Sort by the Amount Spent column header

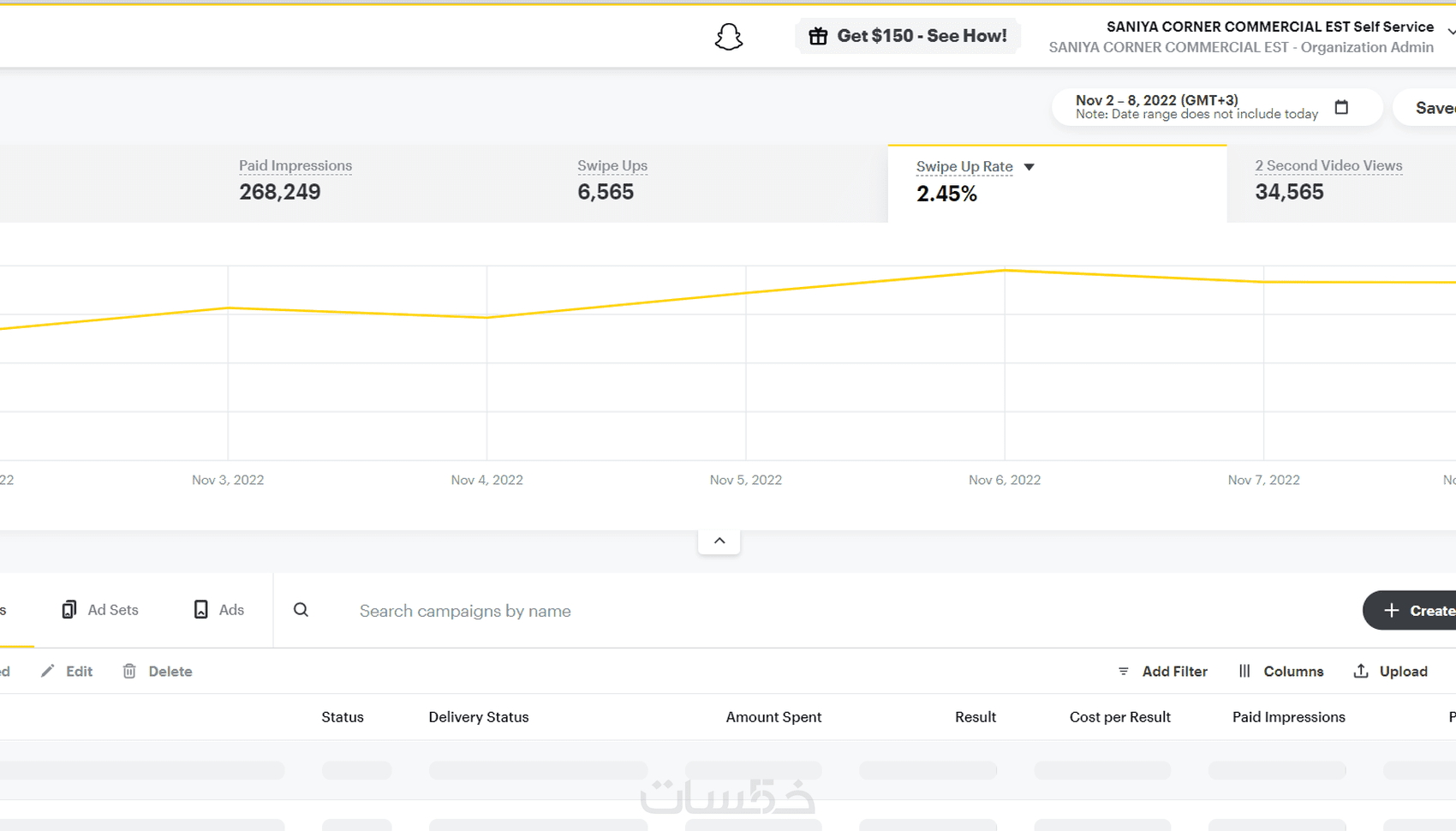[x=773, y=717]
